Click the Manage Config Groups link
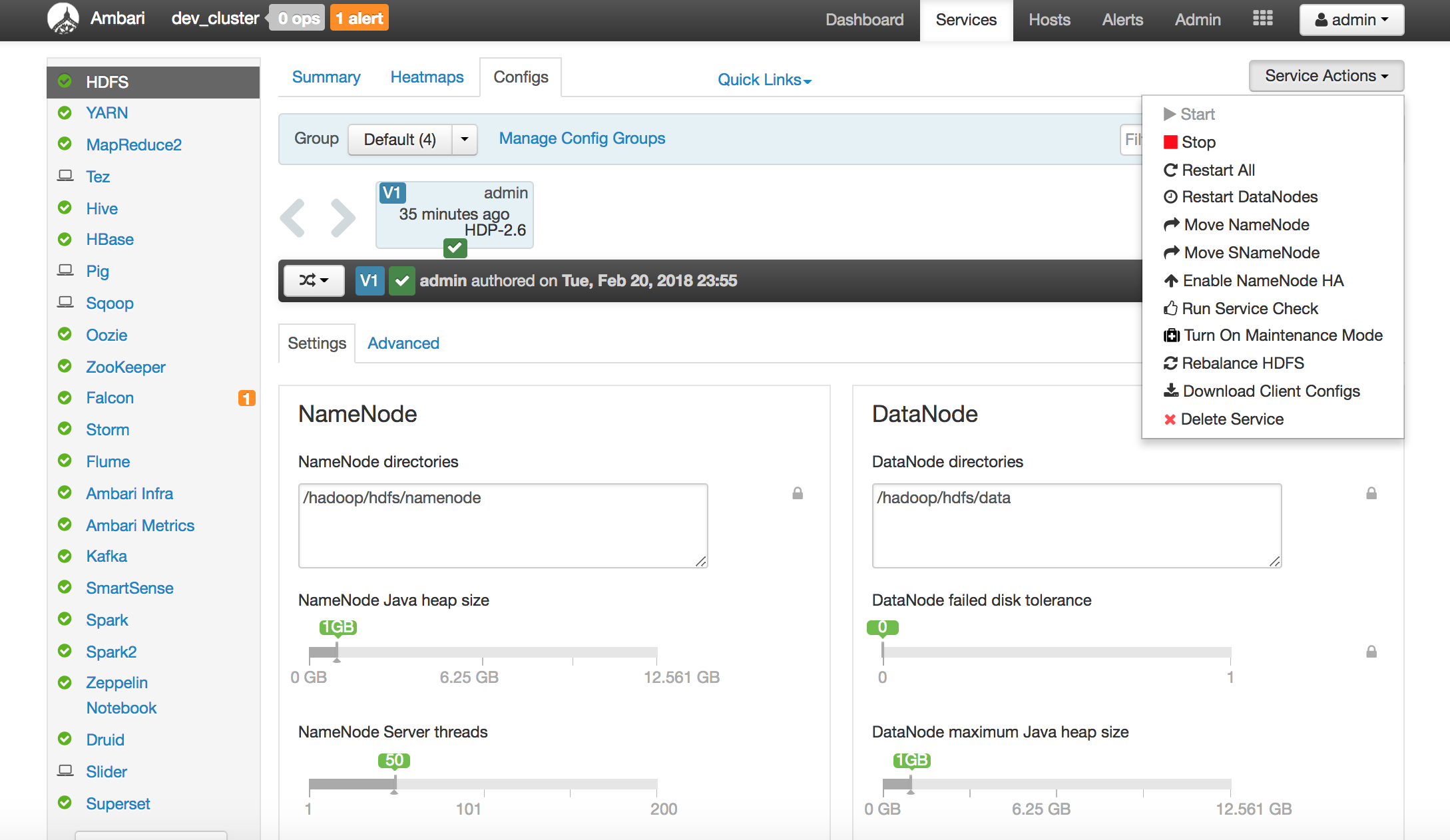The height and width of the screenshot is (840, 1450). point(581,138)
